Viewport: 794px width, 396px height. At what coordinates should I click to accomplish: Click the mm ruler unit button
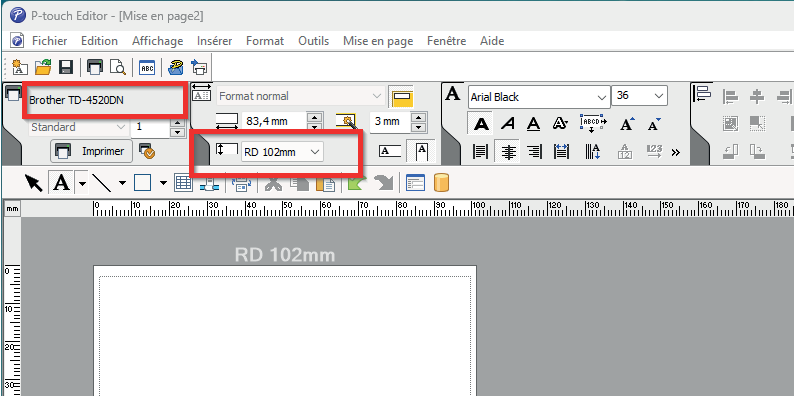click(13, 208)
